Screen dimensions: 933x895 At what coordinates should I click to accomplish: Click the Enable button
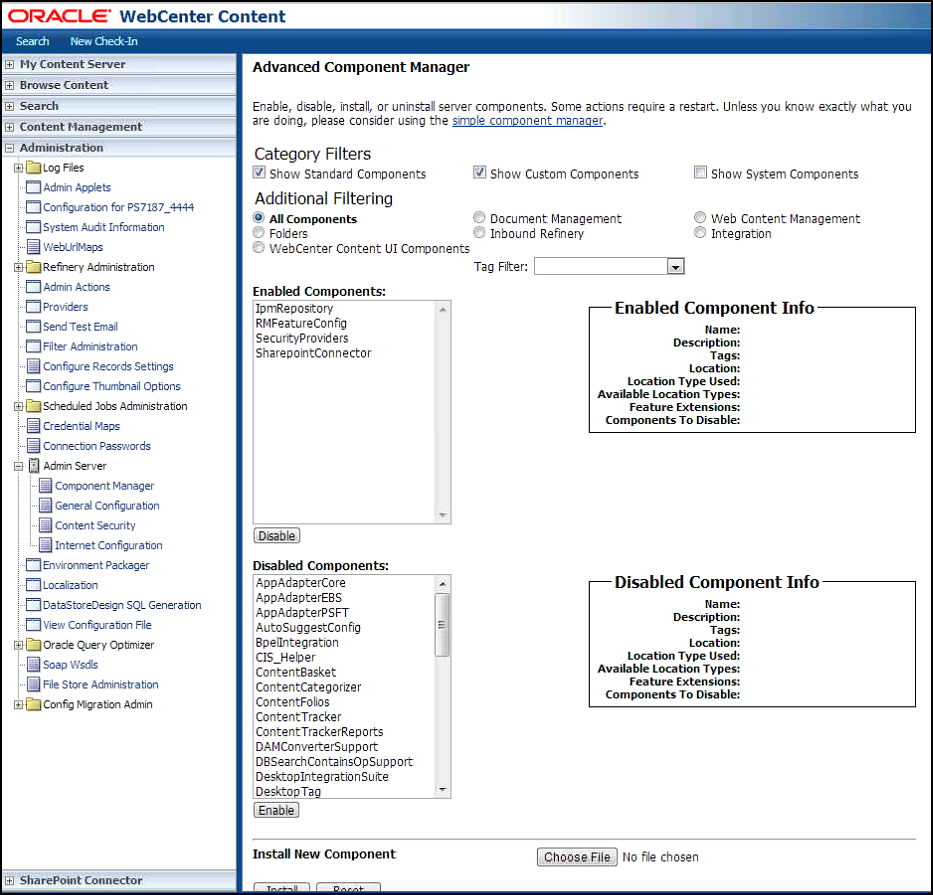click(x=276, y=810)
